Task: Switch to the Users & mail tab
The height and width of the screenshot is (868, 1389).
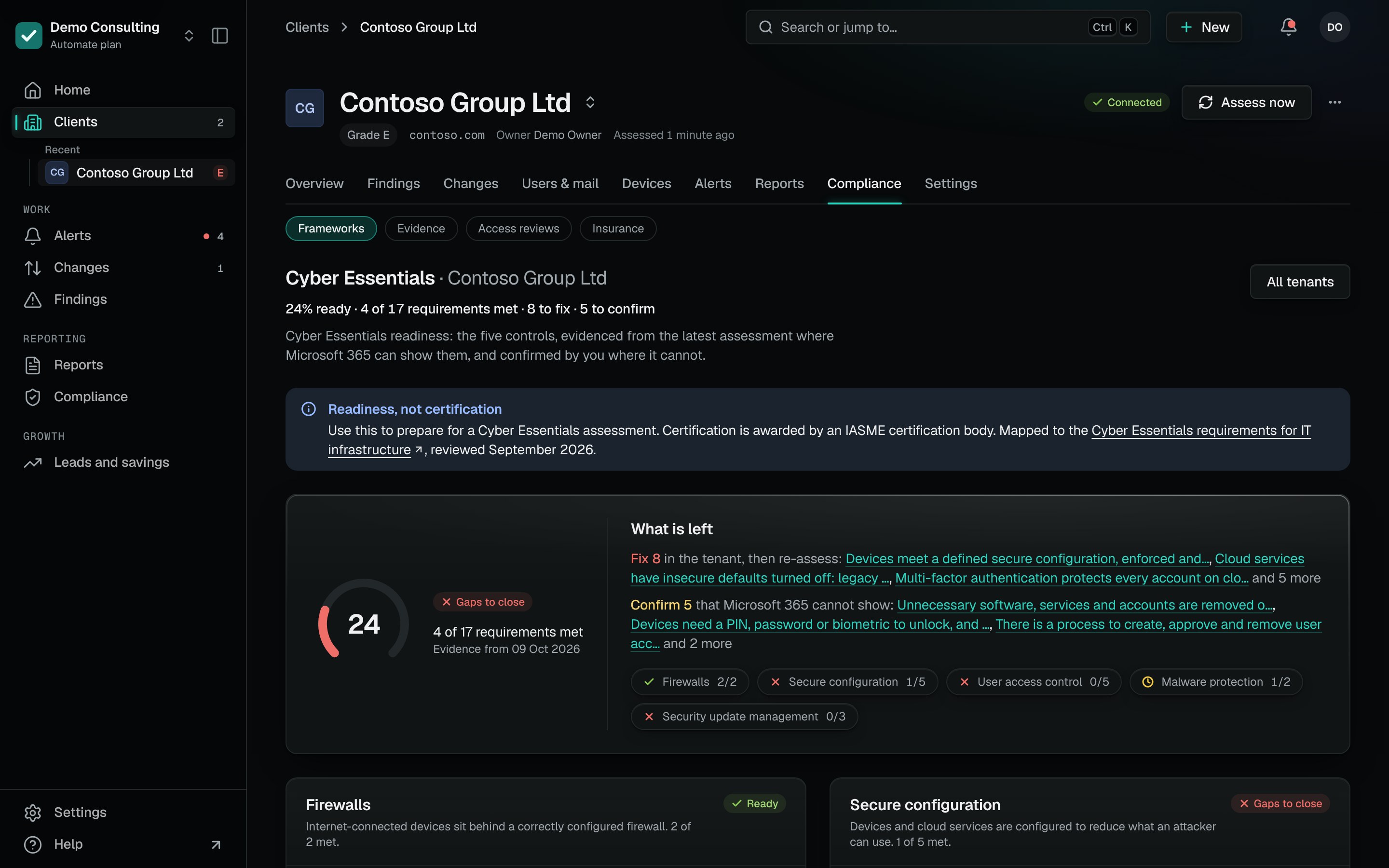Action: pyautogui.click(x=559, y=184)
